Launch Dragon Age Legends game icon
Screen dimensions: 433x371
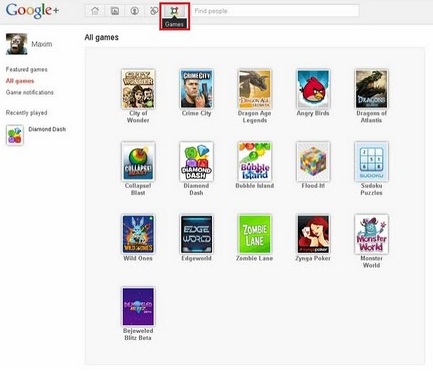click(255, 89)
